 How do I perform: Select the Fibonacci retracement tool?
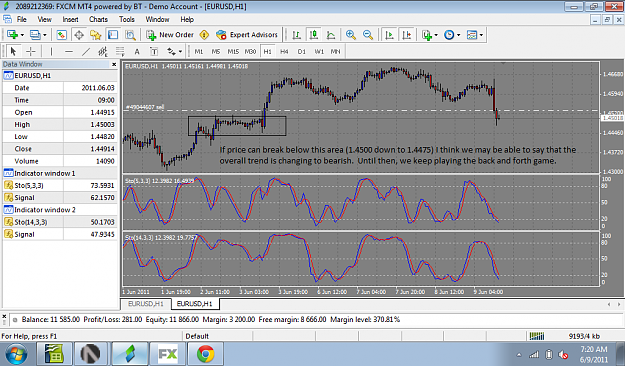pyautogui.click(x=120, y=51)
